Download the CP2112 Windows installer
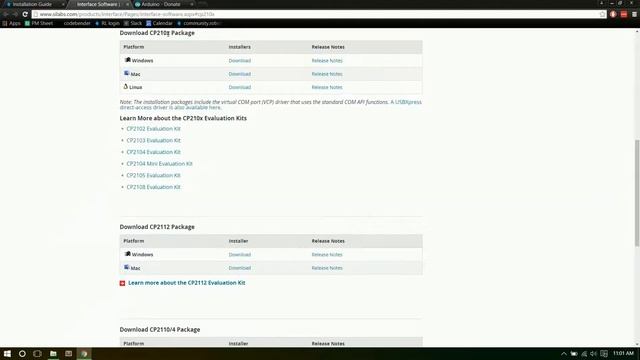The width and height of the screenshot is (640, 360). coord(240,254)
